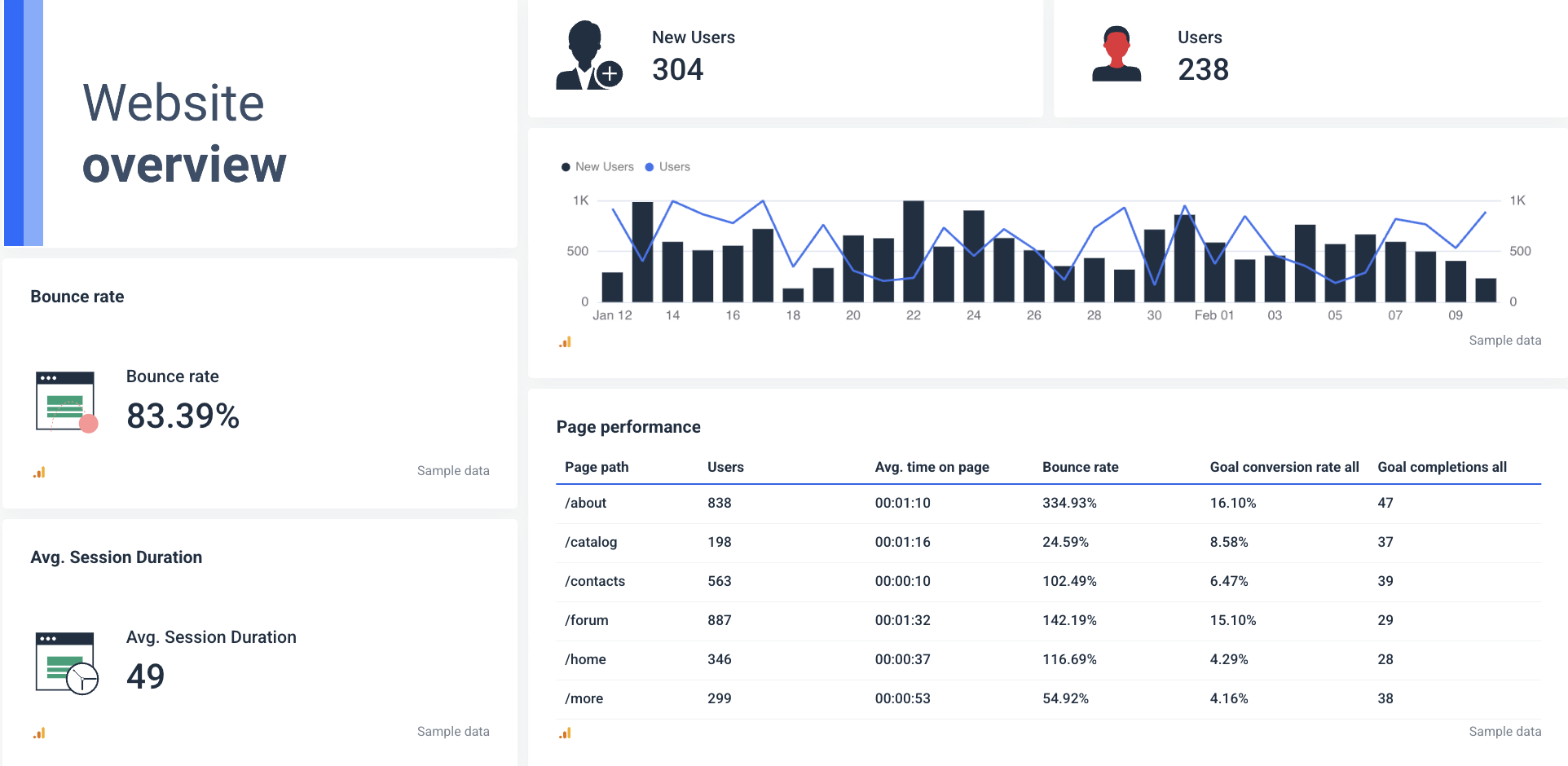Click the 304 New Users value
Screen dimensions: 1568x766
pos(677,69)
